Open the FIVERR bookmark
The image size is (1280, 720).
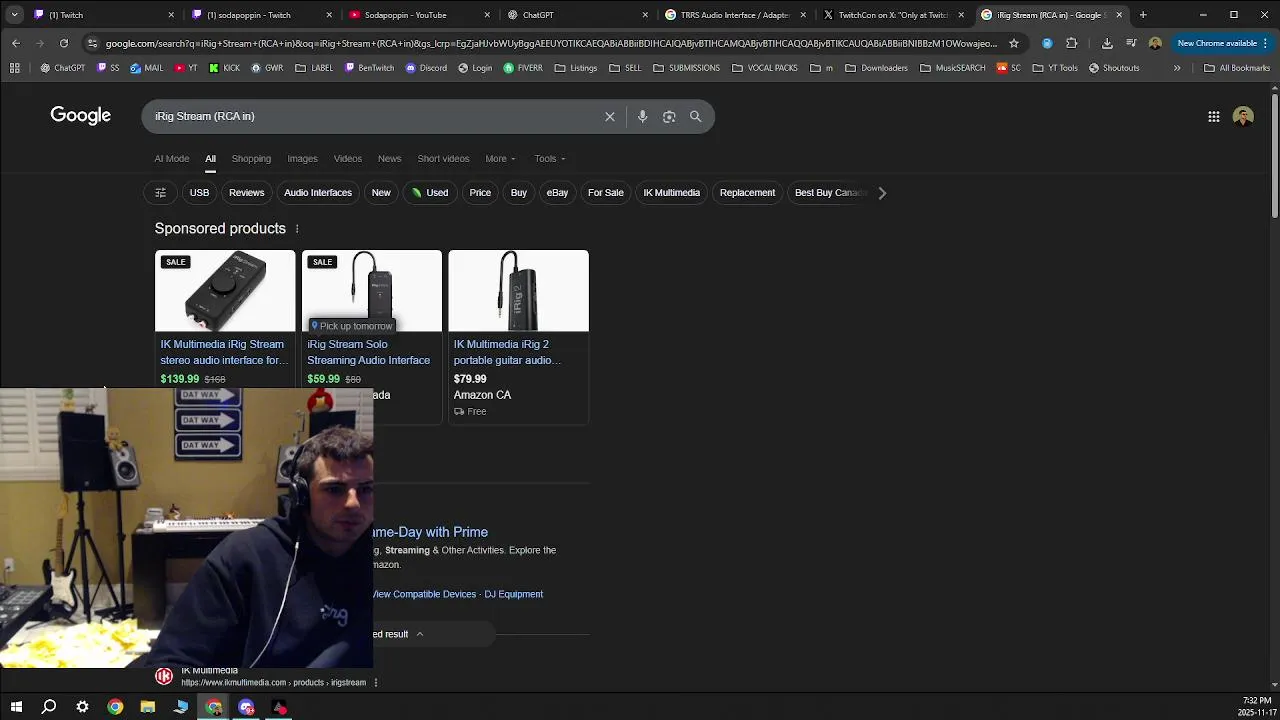coord(523,68)
